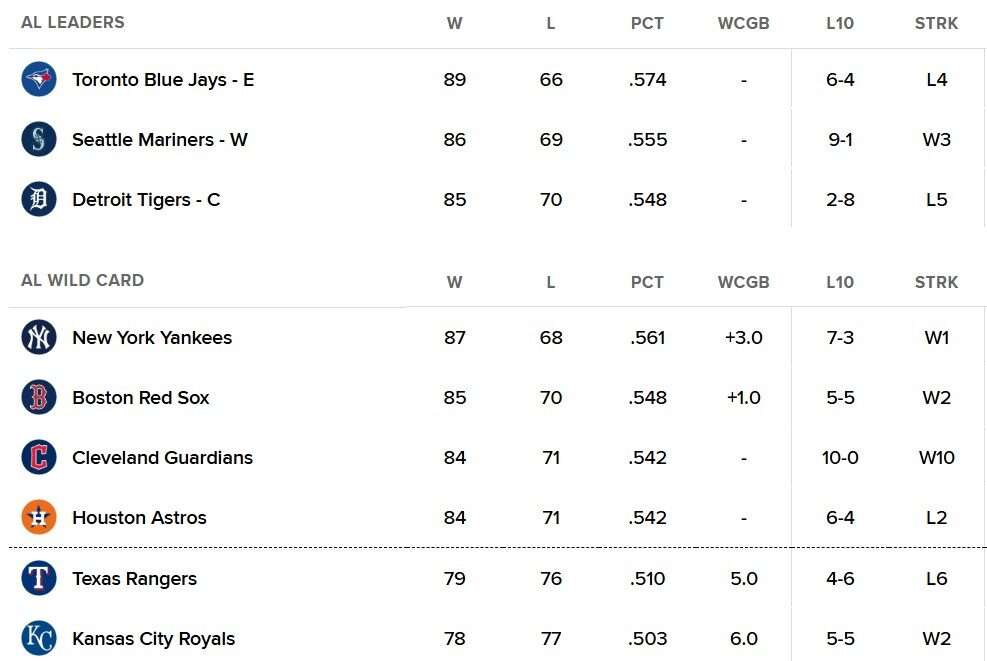Click the Detroit Tigers logo icon
This screenshot has width=987, height=661.
tap(39, 199)
